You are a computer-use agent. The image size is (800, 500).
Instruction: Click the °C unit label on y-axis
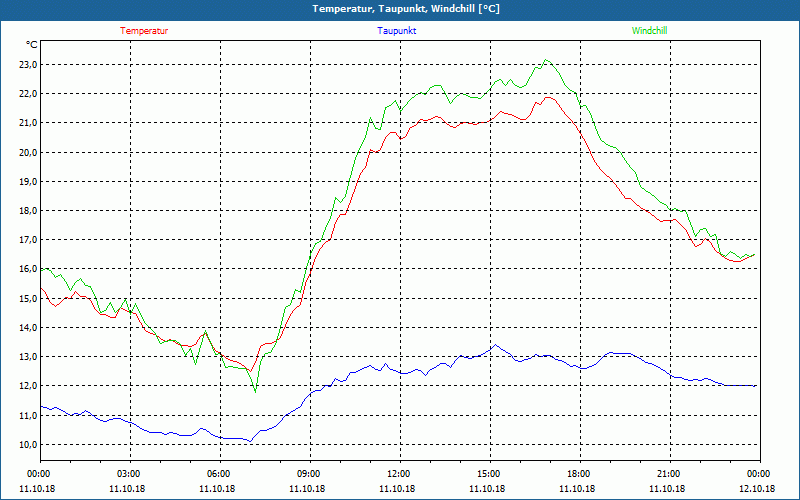point(32,45)
